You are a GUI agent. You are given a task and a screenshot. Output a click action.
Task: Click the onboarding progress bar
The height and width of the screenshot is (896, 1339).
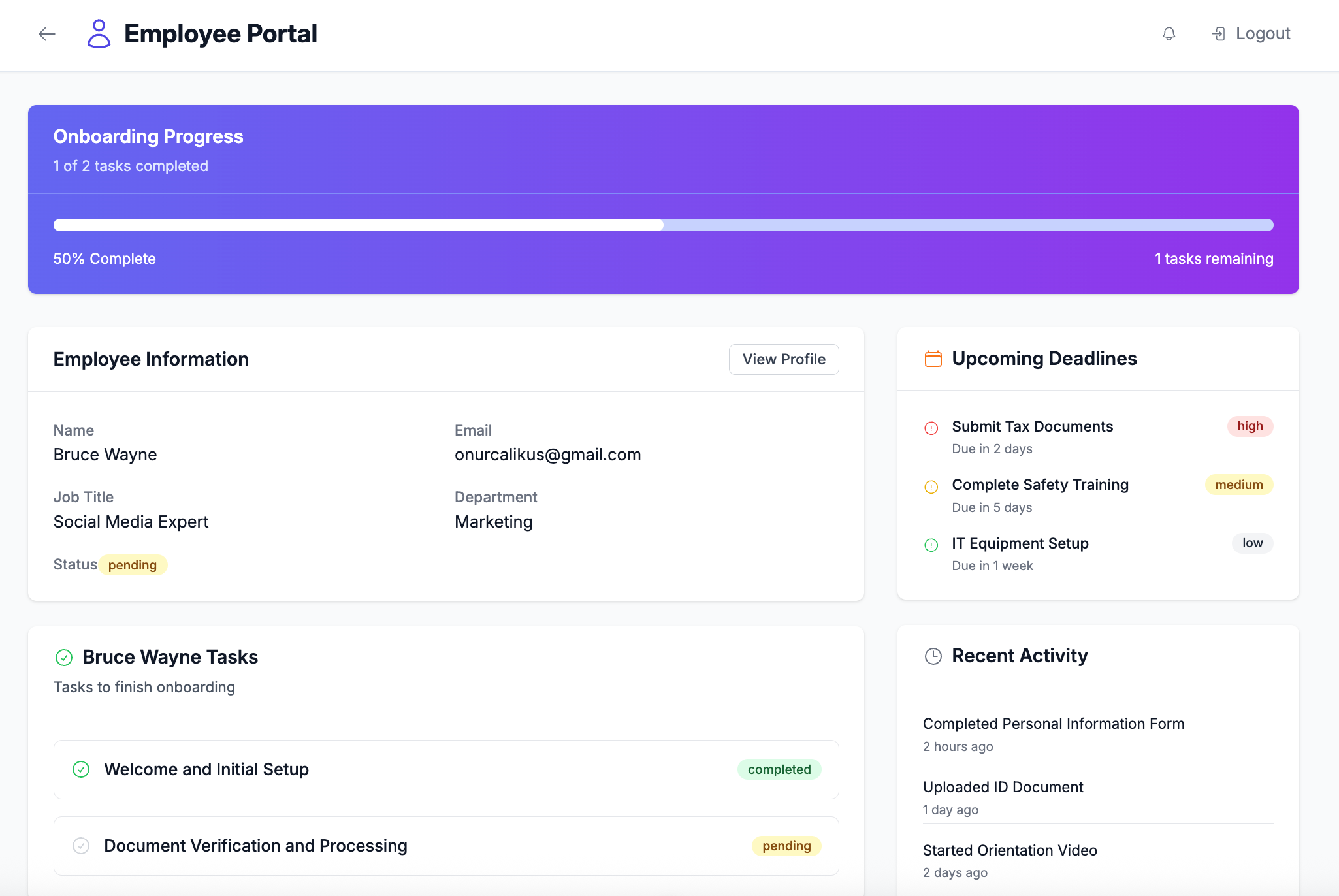(663, 225)
